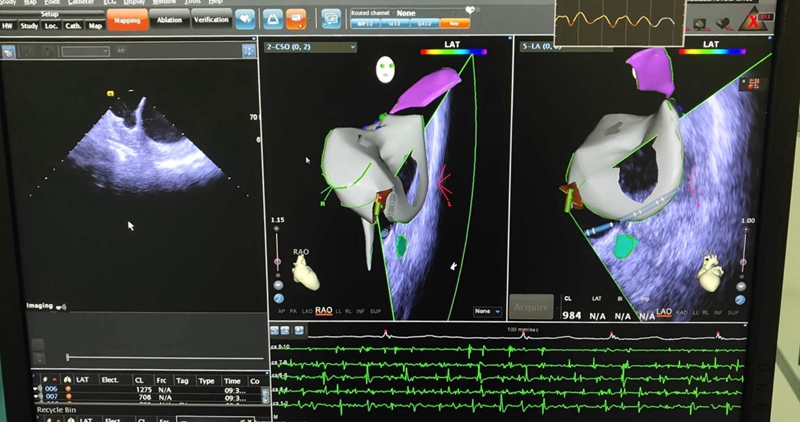Screen dimensions: 800x422
Task: Click first icon in ultrasound panel toolbar
Action: click(x=8, y=52)
